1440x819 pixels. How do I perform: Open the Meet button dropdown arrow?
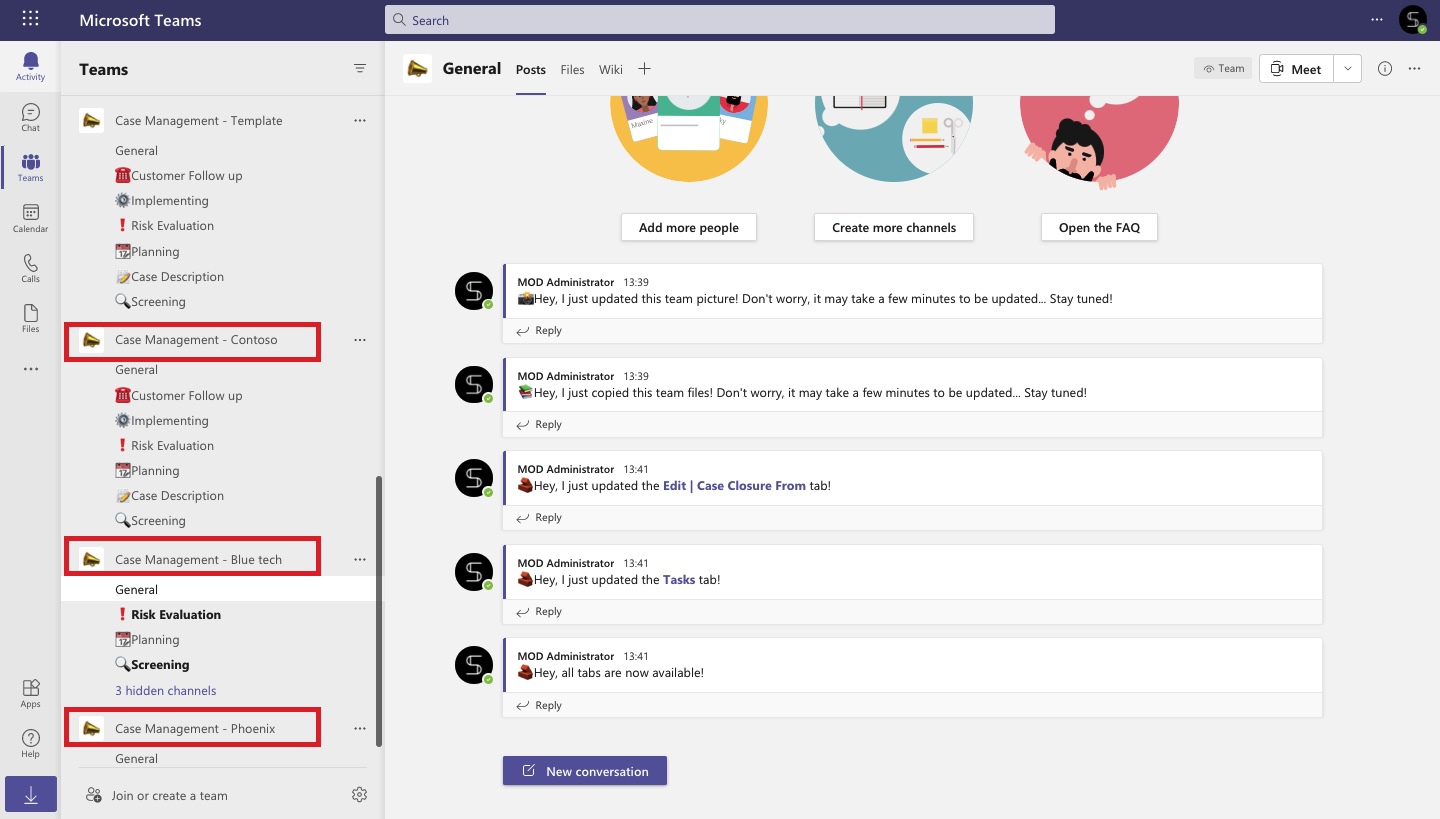click(x=1348, y=69)
